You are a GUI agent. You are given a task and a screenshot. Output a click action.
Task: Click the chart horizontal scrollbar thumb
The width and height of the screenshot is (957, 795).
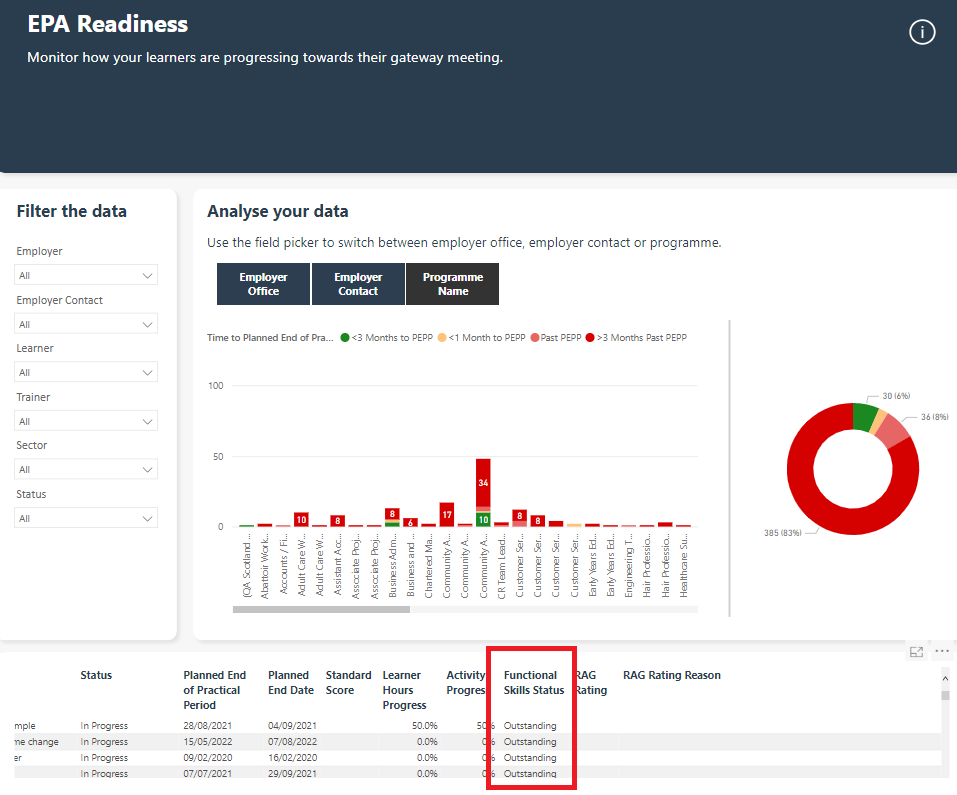321,609
